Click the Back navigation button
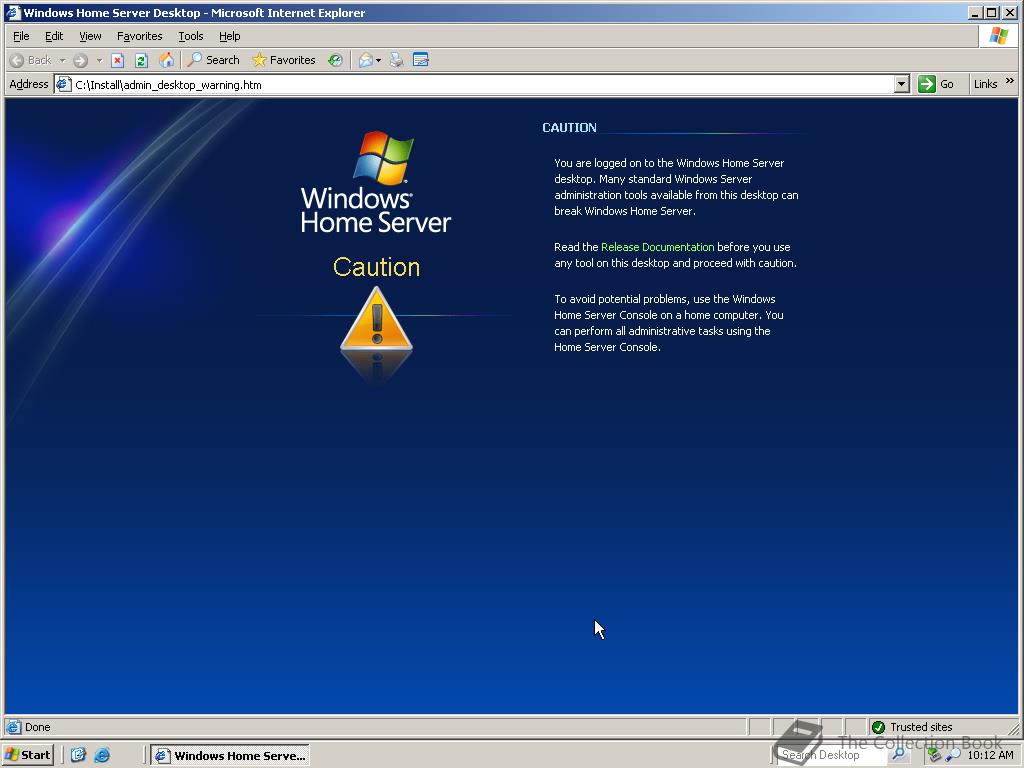The height and width of the screenshot is (768, 1024). point(31,60)
